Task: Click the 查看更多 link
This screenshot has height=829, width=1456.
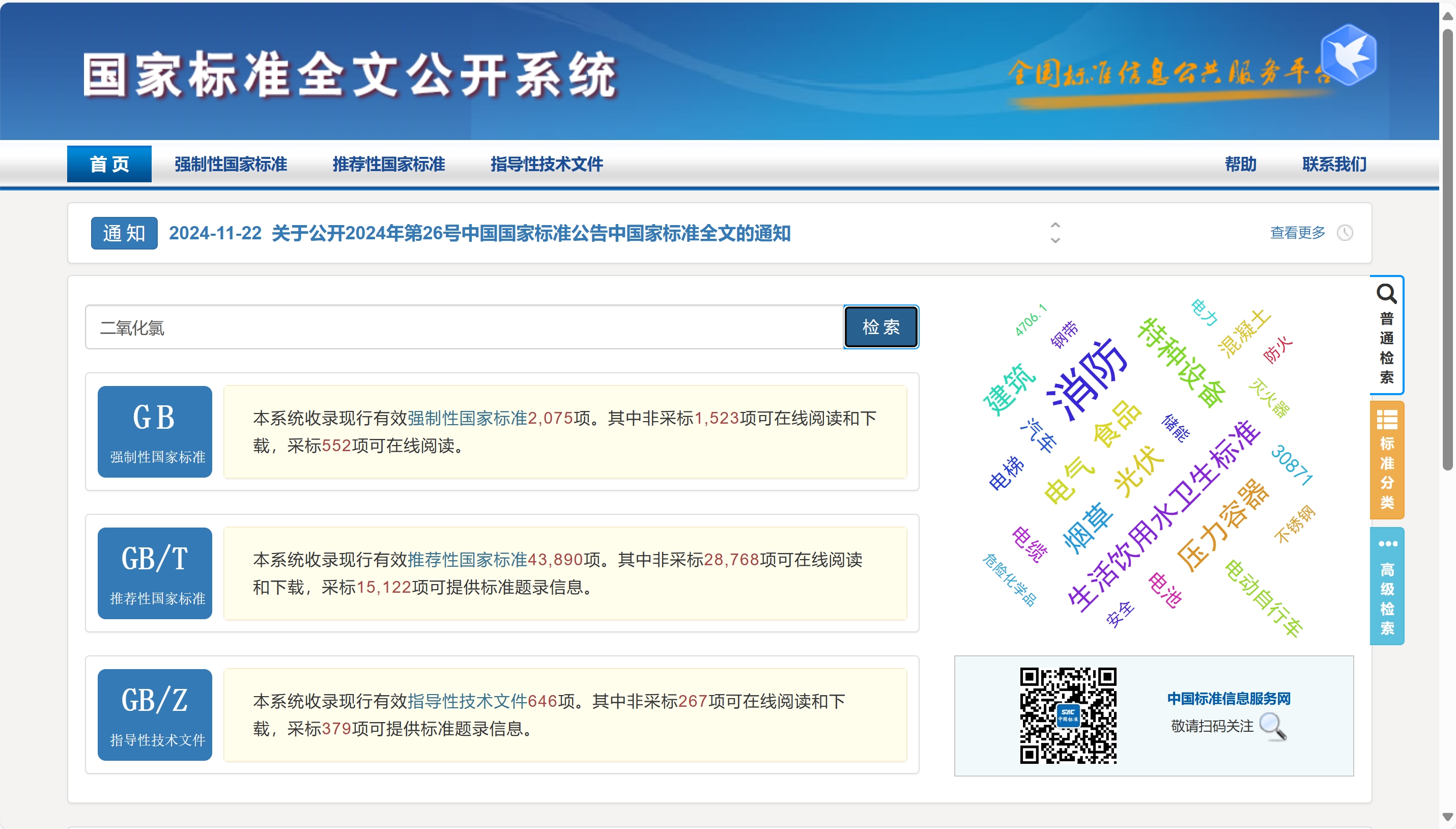Action: pyautogui.click(x=1297, y=233)
